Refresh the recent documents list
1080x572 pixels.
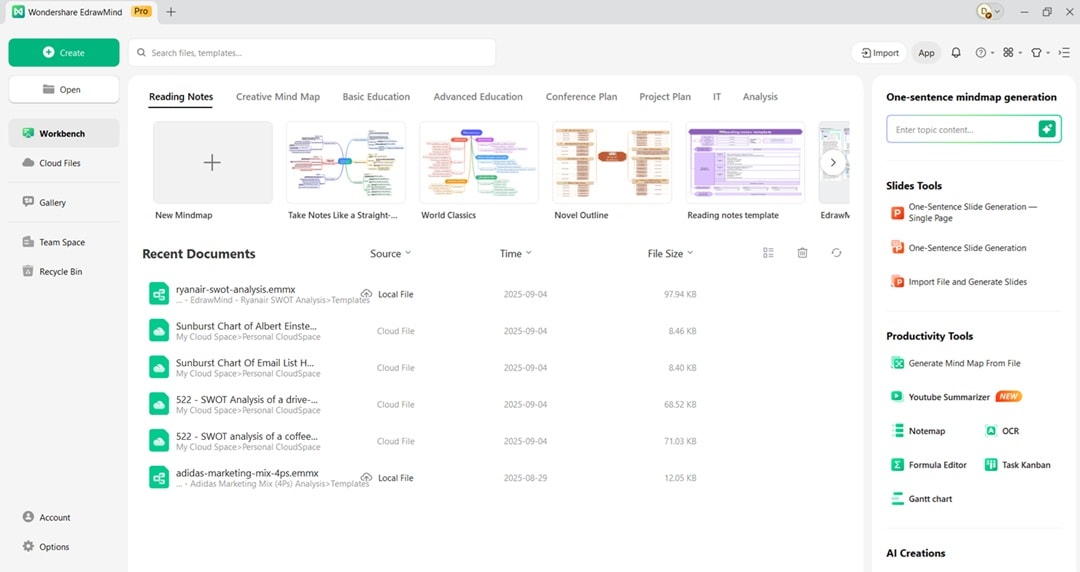[x=836, y=253]
